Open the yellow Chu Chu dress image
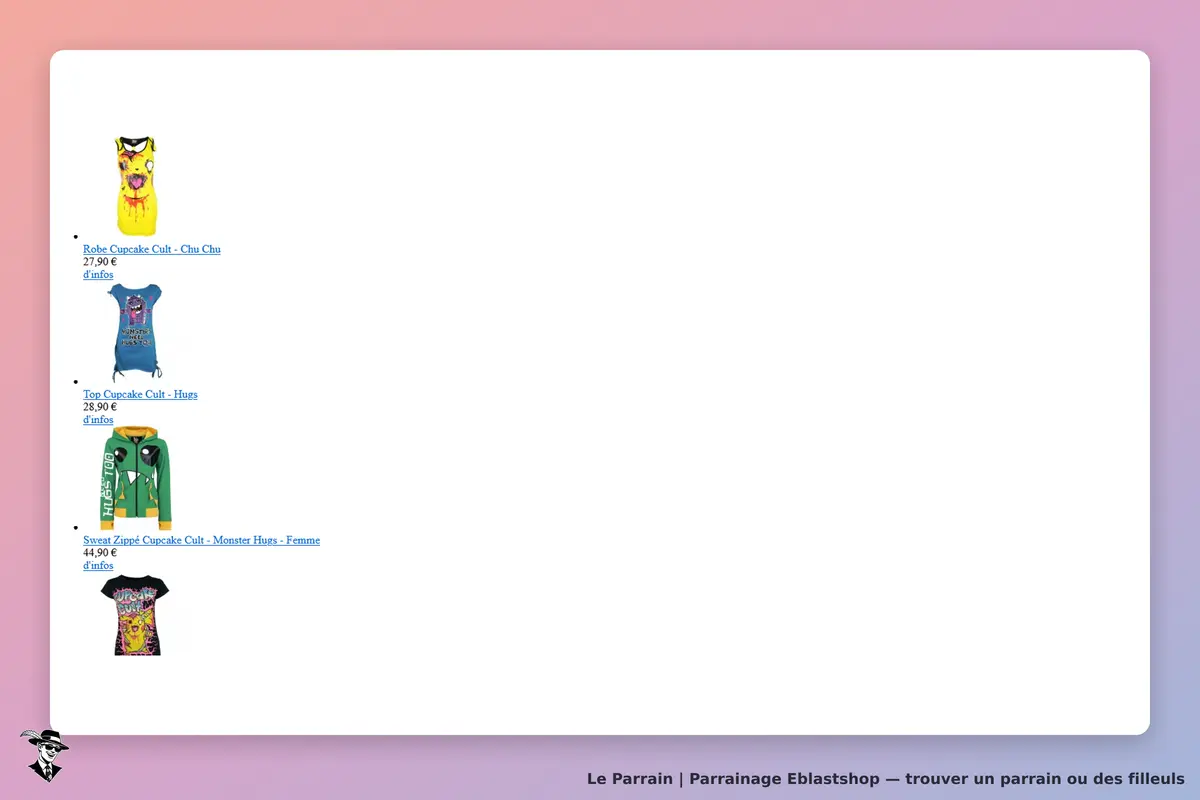This screenshot has height=800, width=1200. pyautogui.click(x=135, y=188)
